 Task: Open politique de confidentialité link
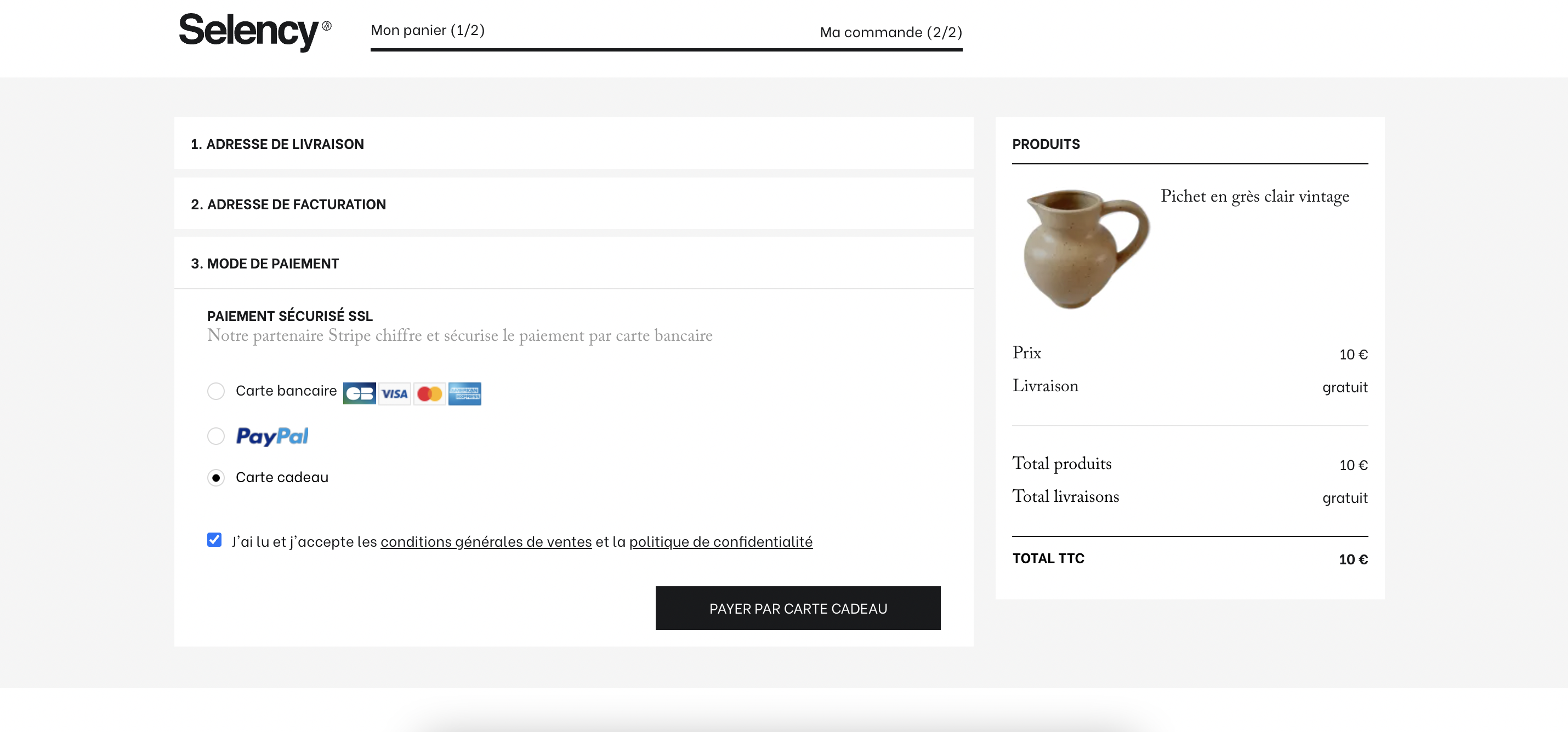coord(721,541)
